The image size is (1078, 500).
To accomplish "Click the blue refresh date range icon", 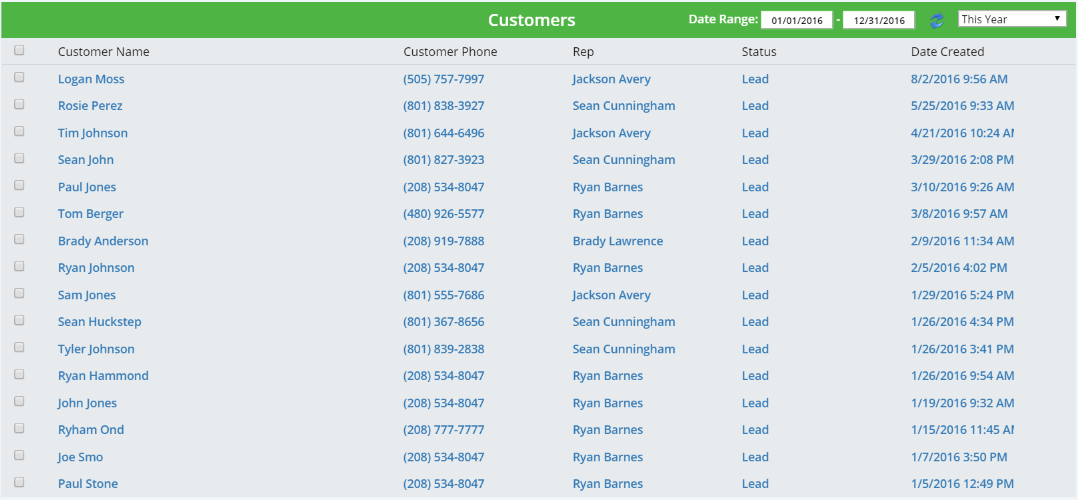I will [x=936, y=20].
